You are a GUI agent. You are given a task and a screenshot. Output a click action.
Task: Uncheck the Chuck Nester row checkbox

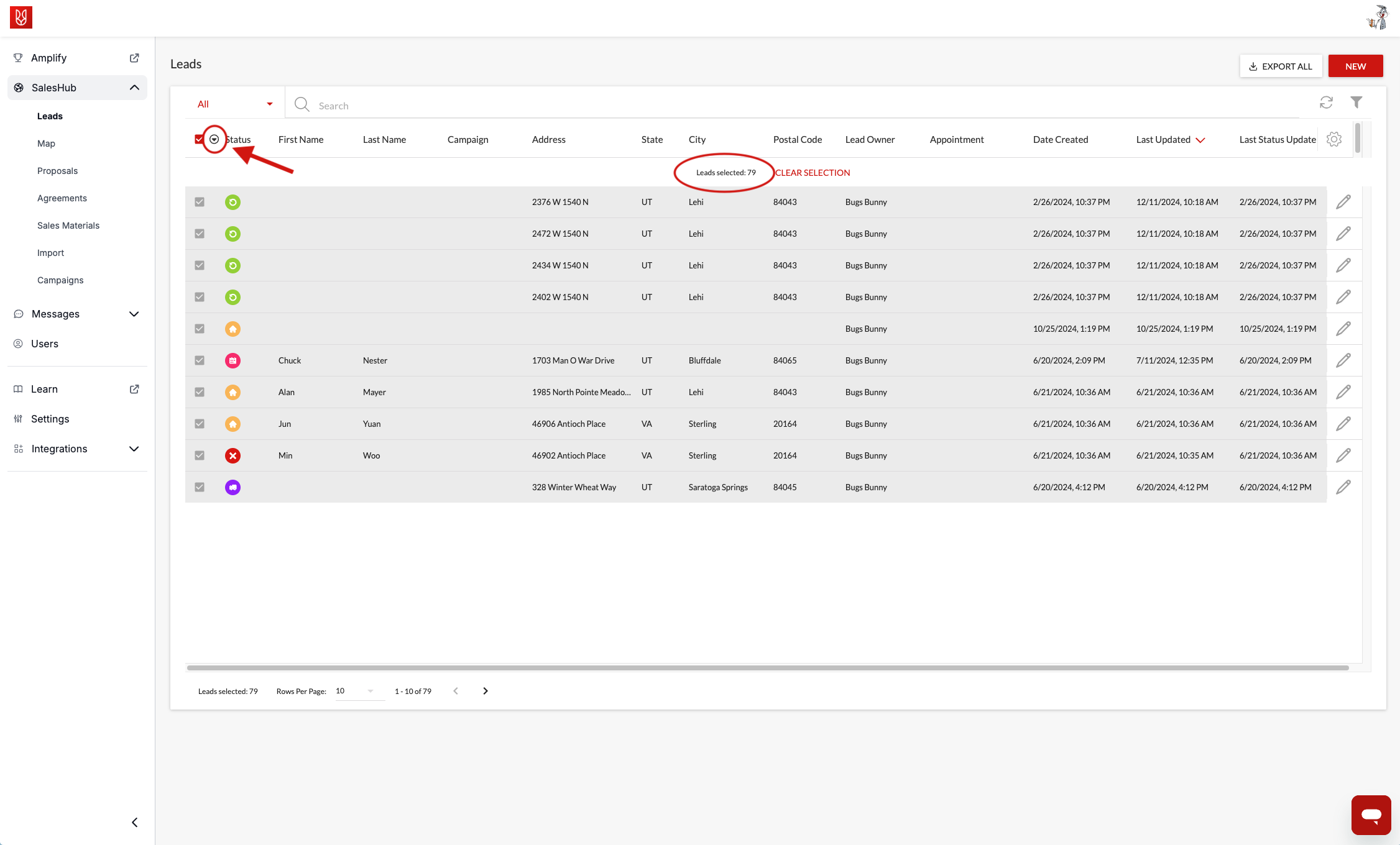click(x=200, y=360)
